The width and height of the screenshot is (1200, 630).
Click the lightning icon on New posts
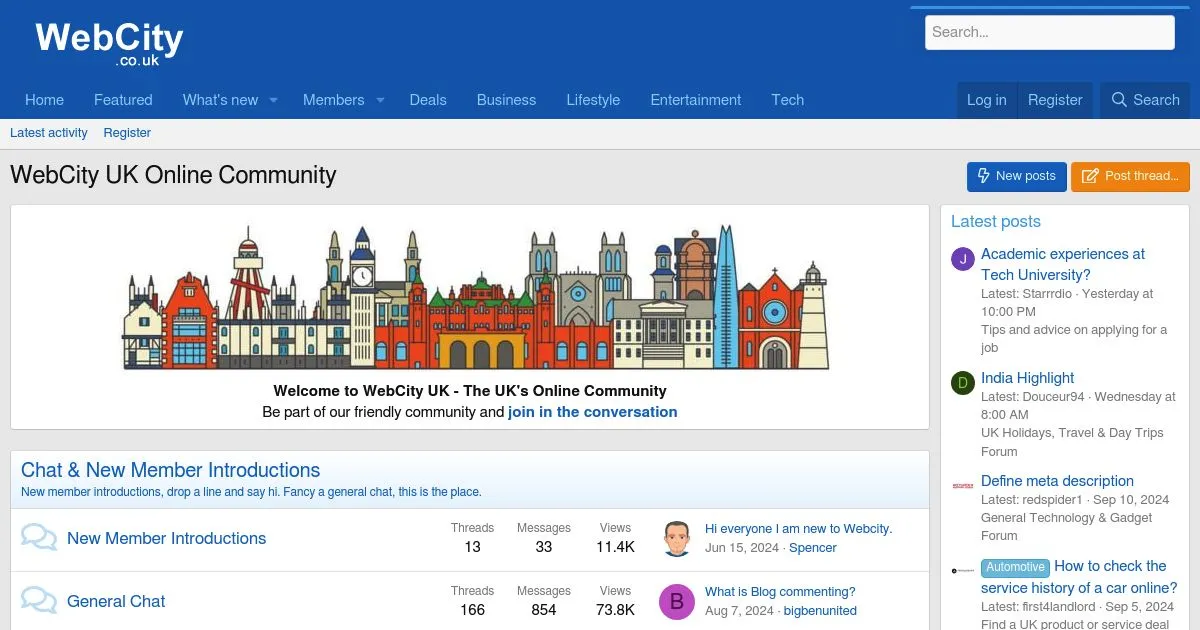click(x=983, y=176)
